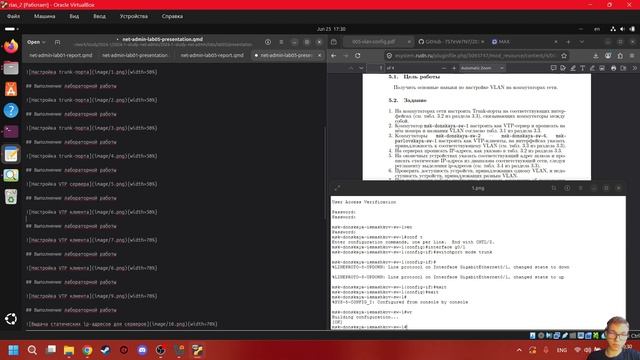The image size is (640, 360).
Task: Open the Вид menu
Action: click(74, 16)
